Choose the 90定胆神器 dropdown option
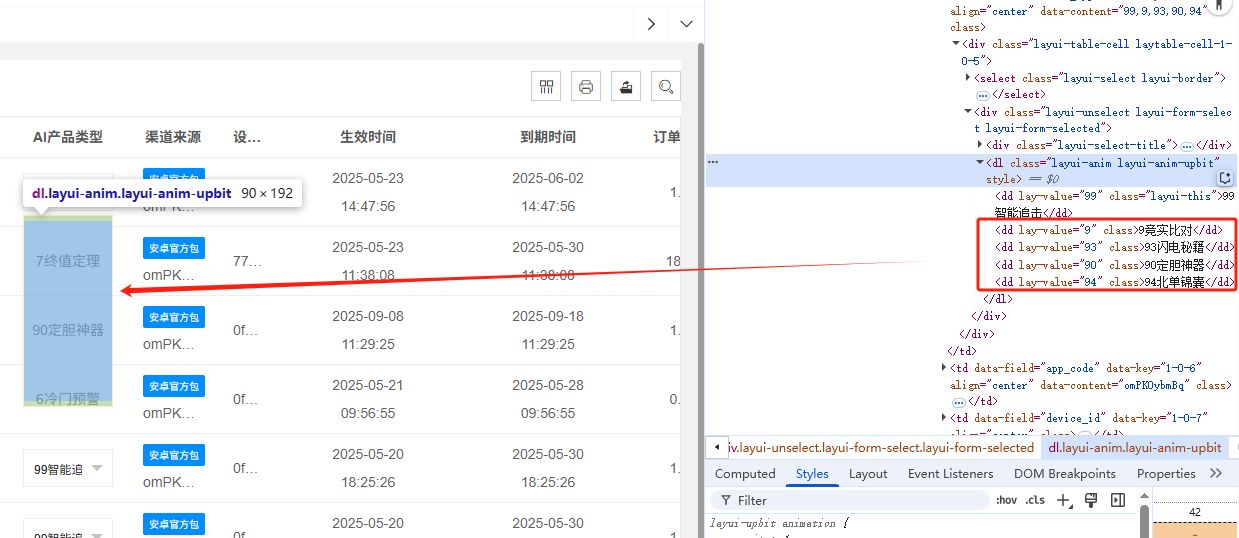The image size is (1239, 538). click(68, 329)
